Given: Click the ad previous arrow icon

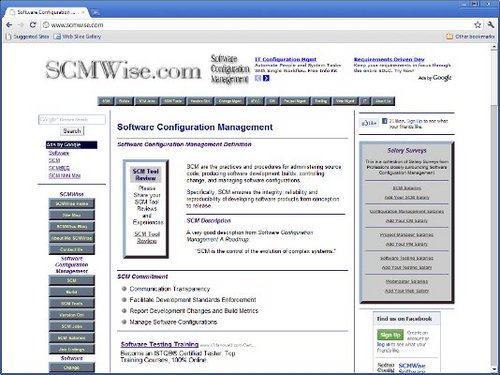Looking at the screenshot, I should [258, 78].
